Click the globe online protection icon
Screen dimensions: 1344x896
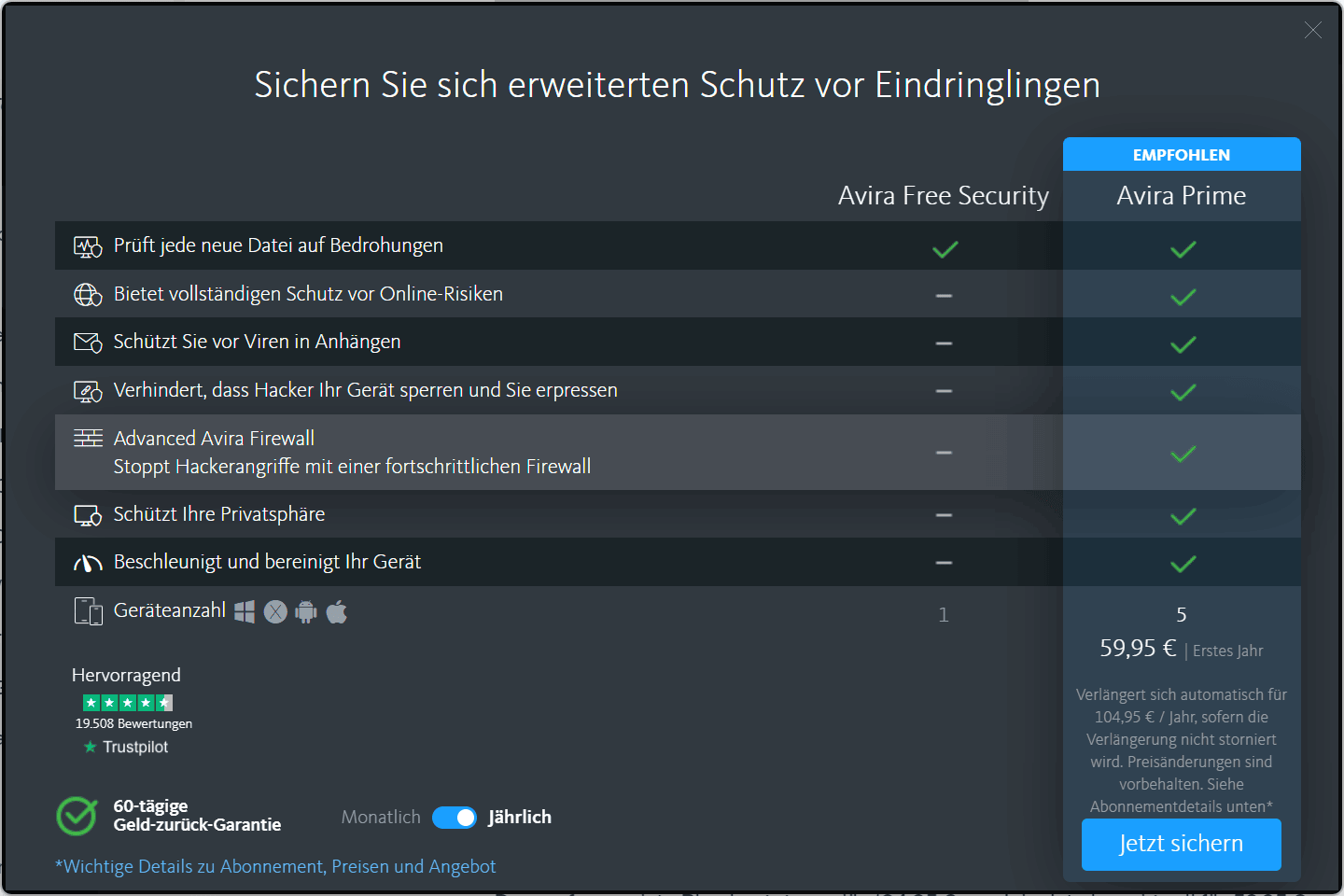(88, 295)
